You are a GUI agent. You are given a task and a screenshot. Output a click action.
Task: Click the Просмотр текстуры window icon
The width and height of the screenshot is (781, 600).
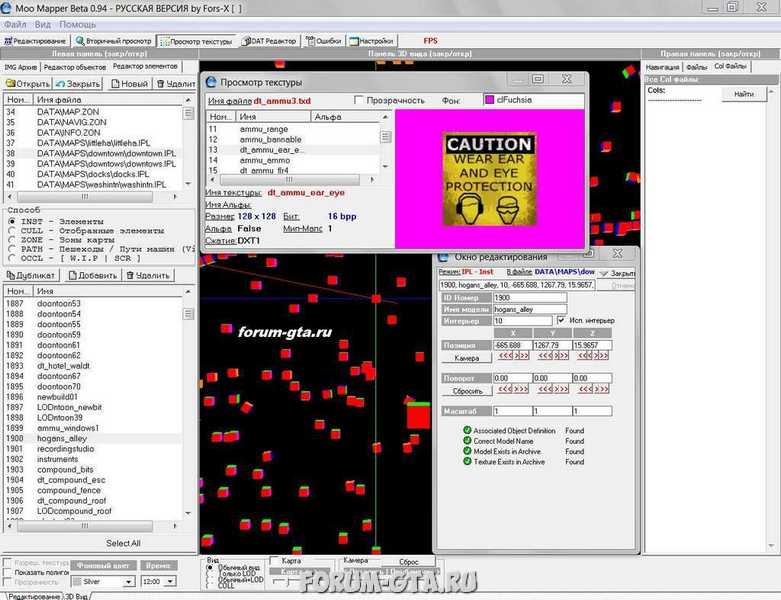click(x=212, y=82)
